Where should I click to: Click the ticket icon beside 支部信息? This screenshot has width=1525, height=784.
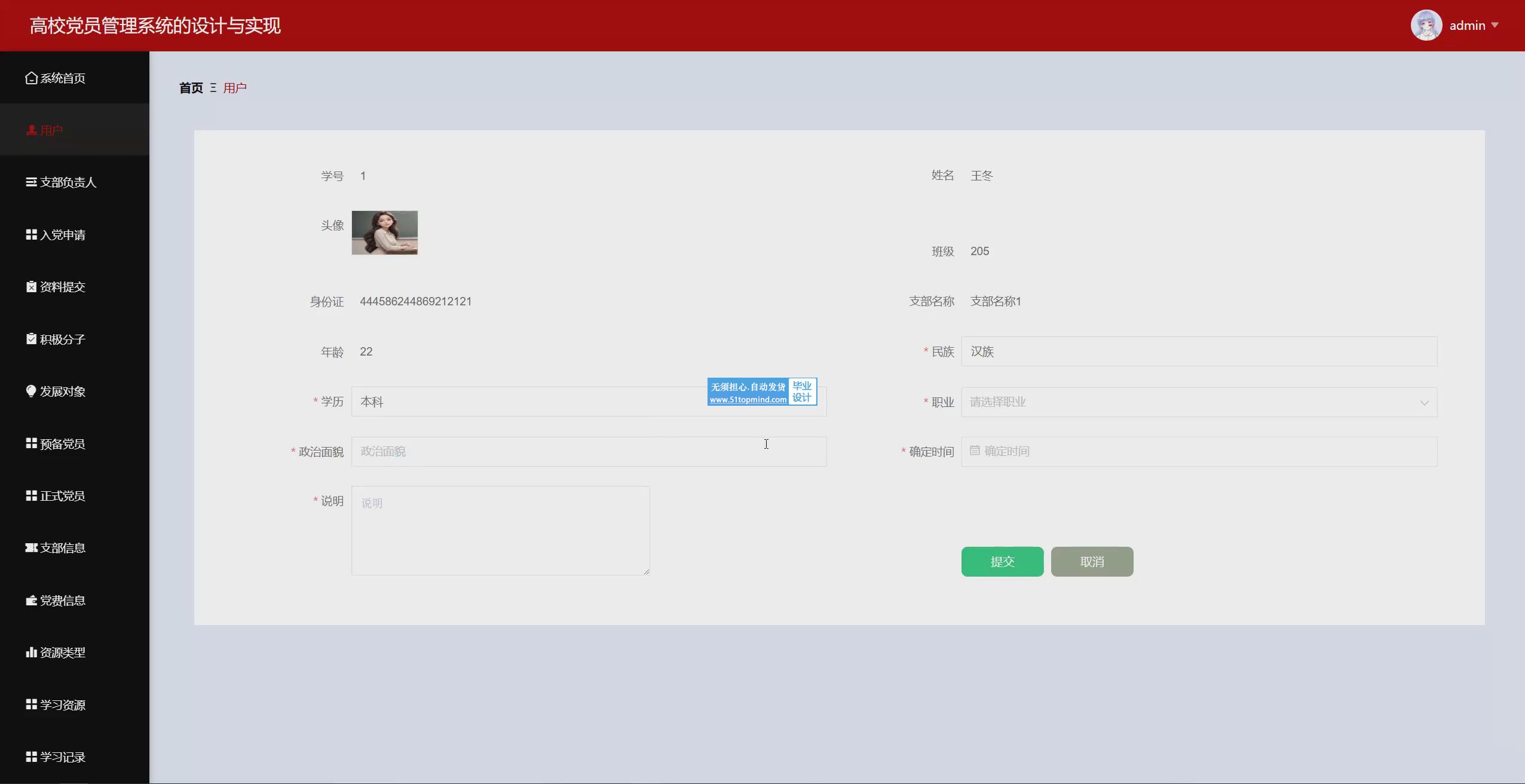coord(31,547)
